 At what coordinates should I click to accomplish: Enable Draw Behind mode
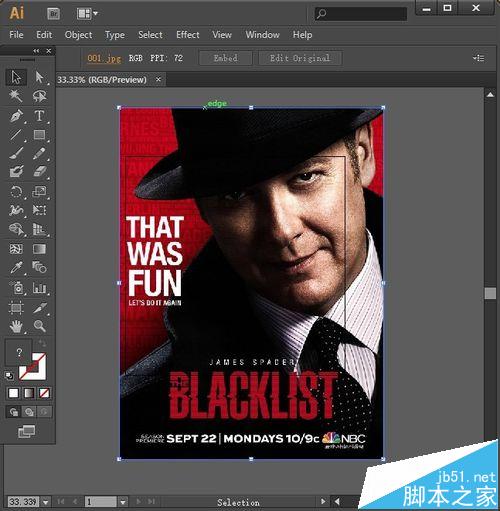pos(29,412)
